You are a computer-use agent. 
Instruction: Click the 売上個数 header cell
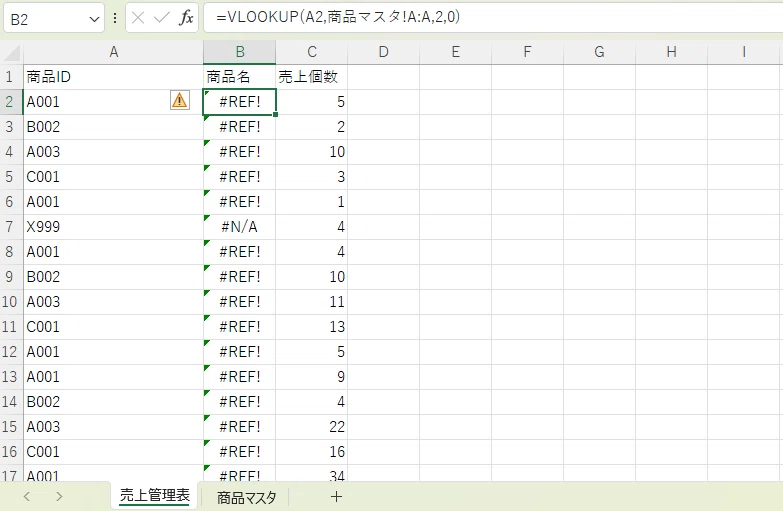(x=312, y=77)
